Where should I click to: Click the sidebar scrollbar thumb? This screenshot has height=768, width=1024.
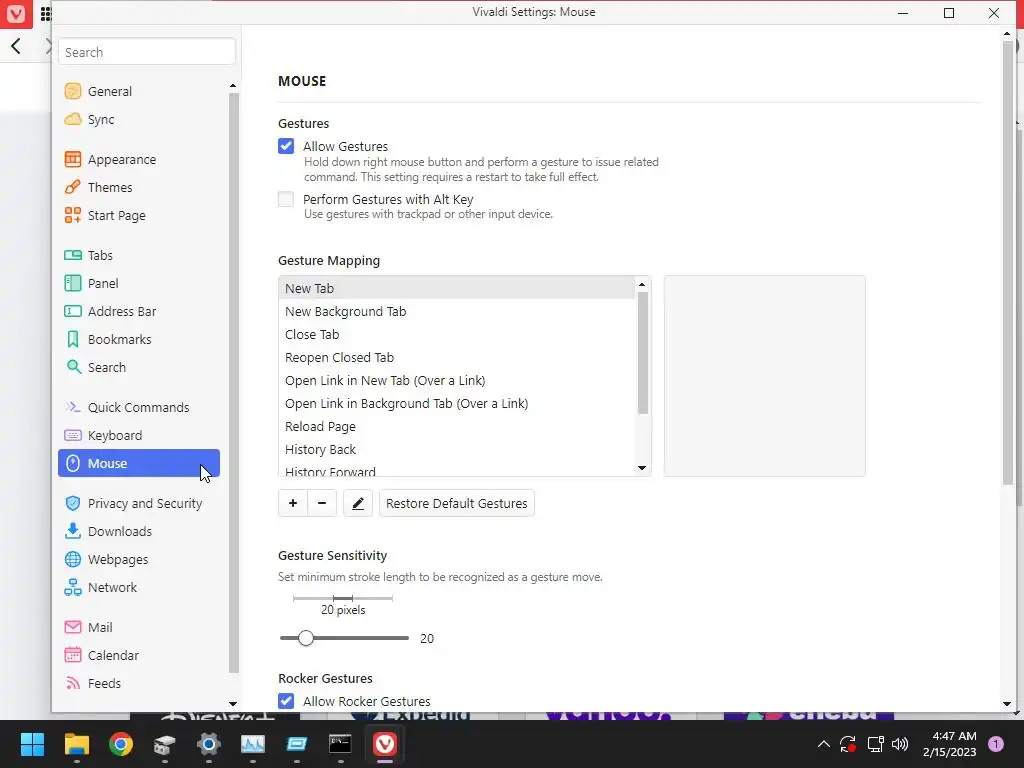tap(234, 383)
